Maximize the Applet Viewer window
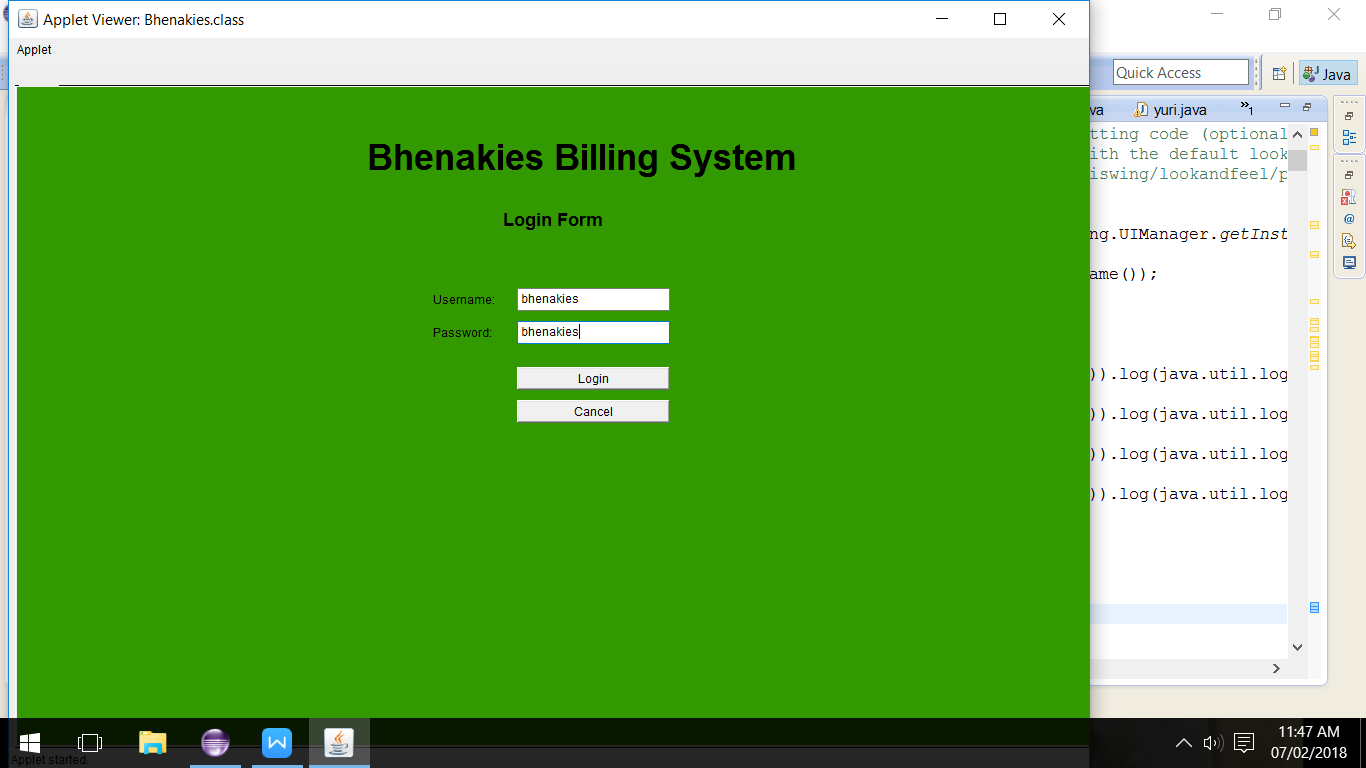 [x=1000, y=19]
